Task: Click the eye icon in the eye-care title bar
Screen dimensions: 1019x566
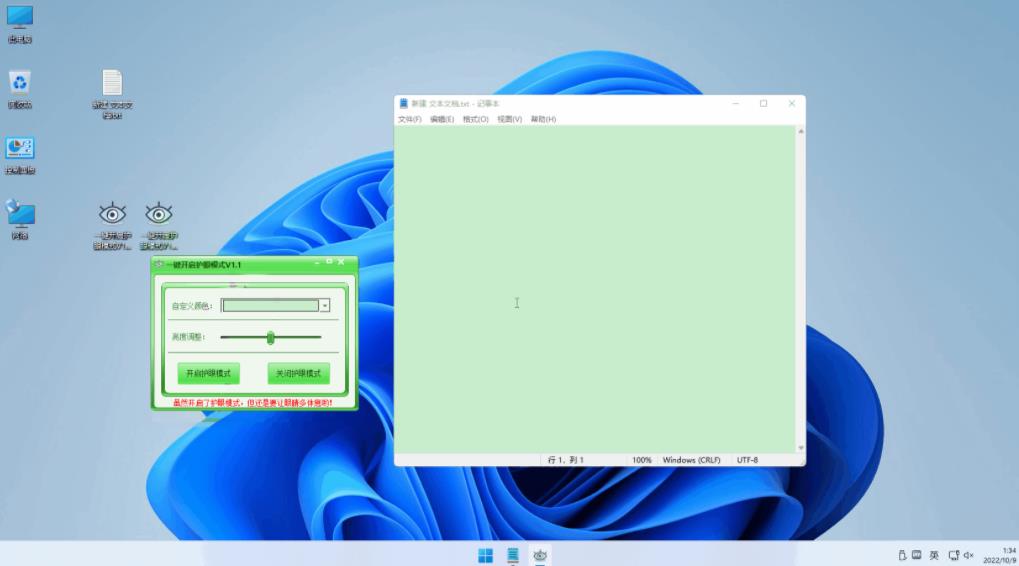Action: tap(159, 264)
